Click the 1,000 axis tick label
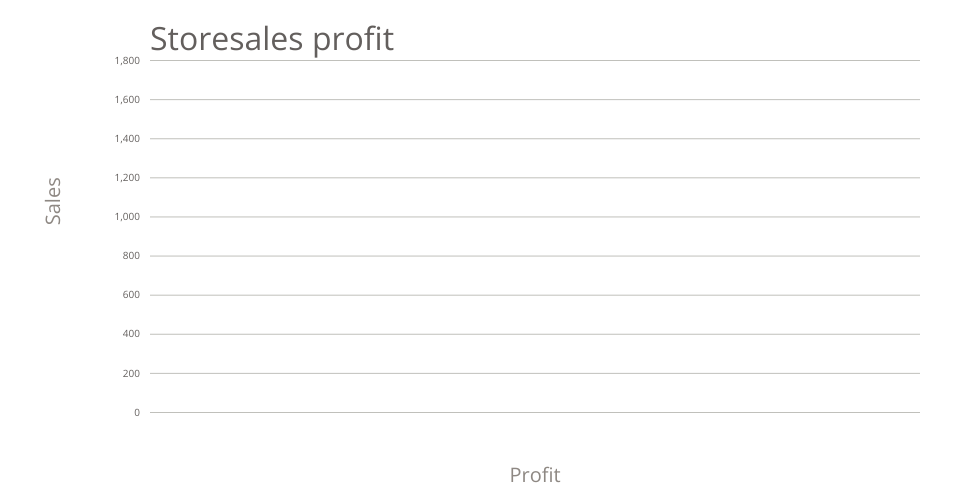This screenshot has height=500, width=960. 128,217
